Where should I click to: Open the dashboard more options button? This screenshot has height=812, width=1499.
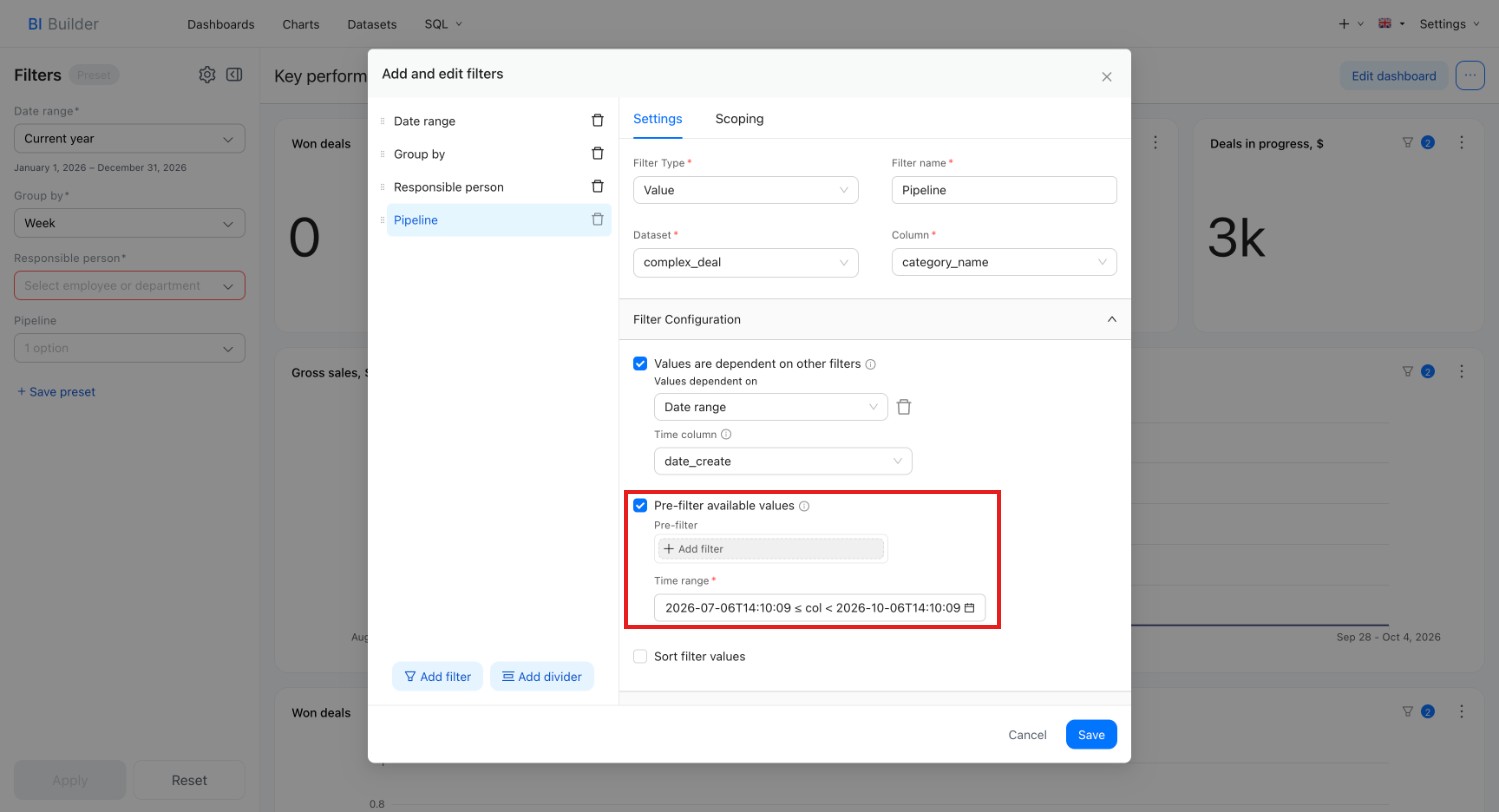coord(1470,76)
